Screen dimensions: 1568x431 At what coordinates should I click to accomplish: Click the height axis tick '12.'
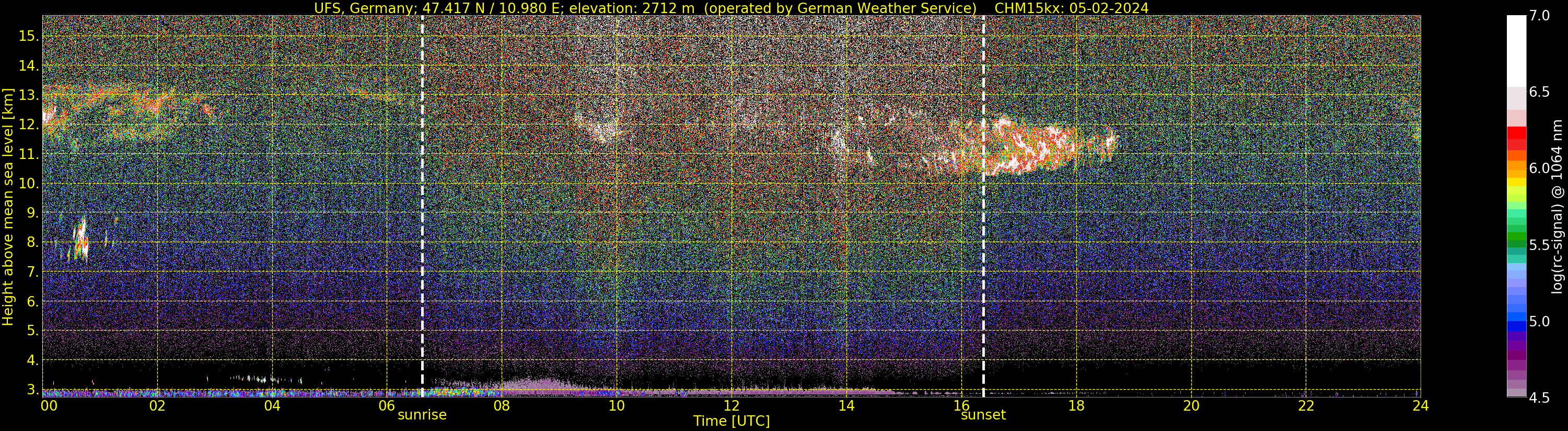(x=29, y=124)
